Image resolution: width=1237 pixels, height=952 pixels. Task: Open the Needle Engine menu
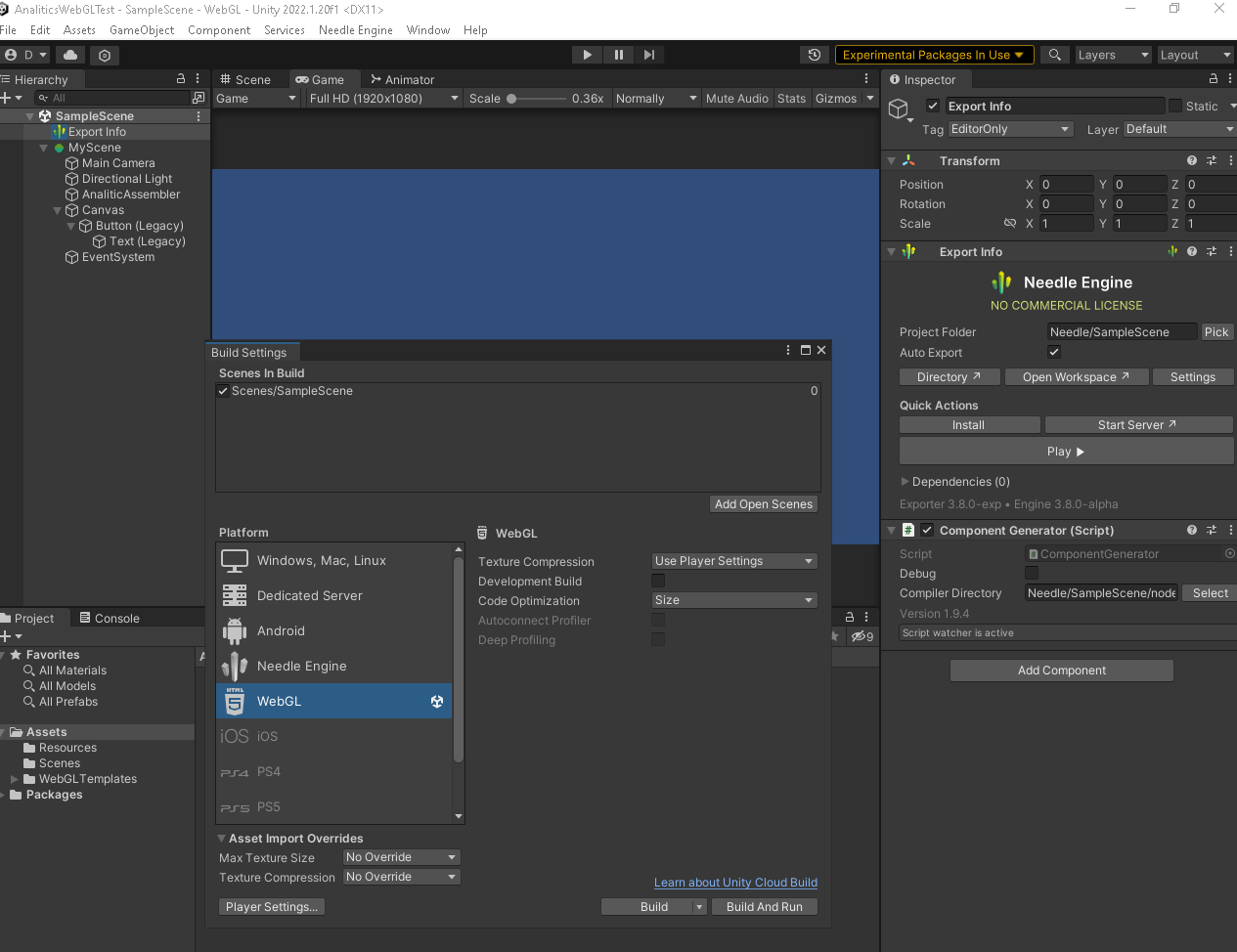(x=356, y=30)
